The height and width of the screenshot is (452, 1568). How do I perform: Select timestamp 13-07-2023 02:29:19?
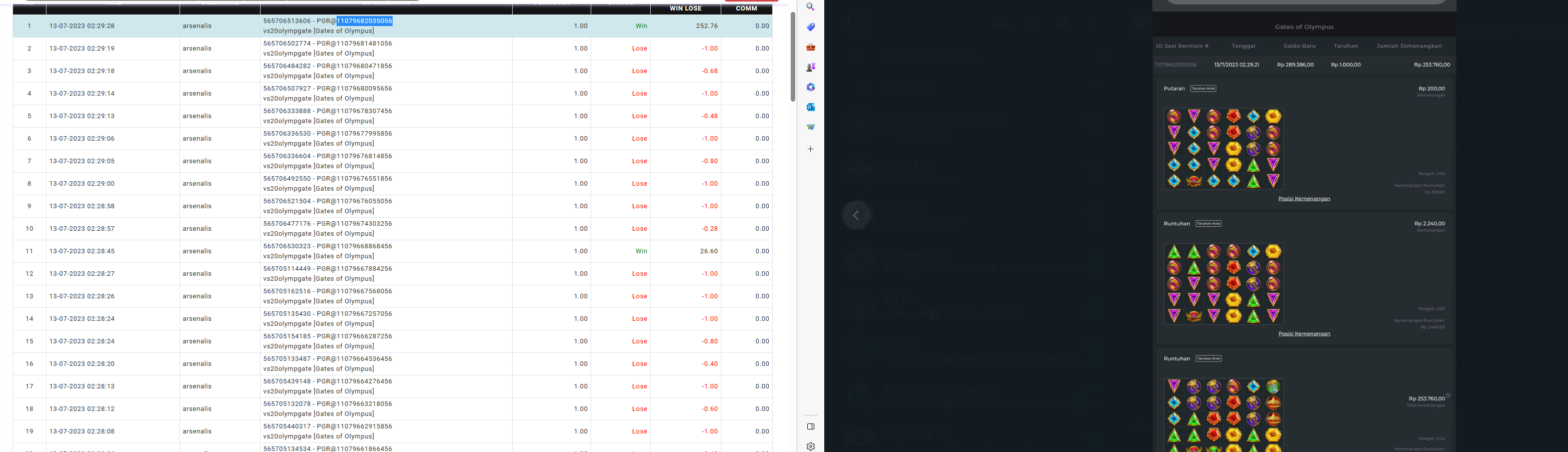(82, 49)
